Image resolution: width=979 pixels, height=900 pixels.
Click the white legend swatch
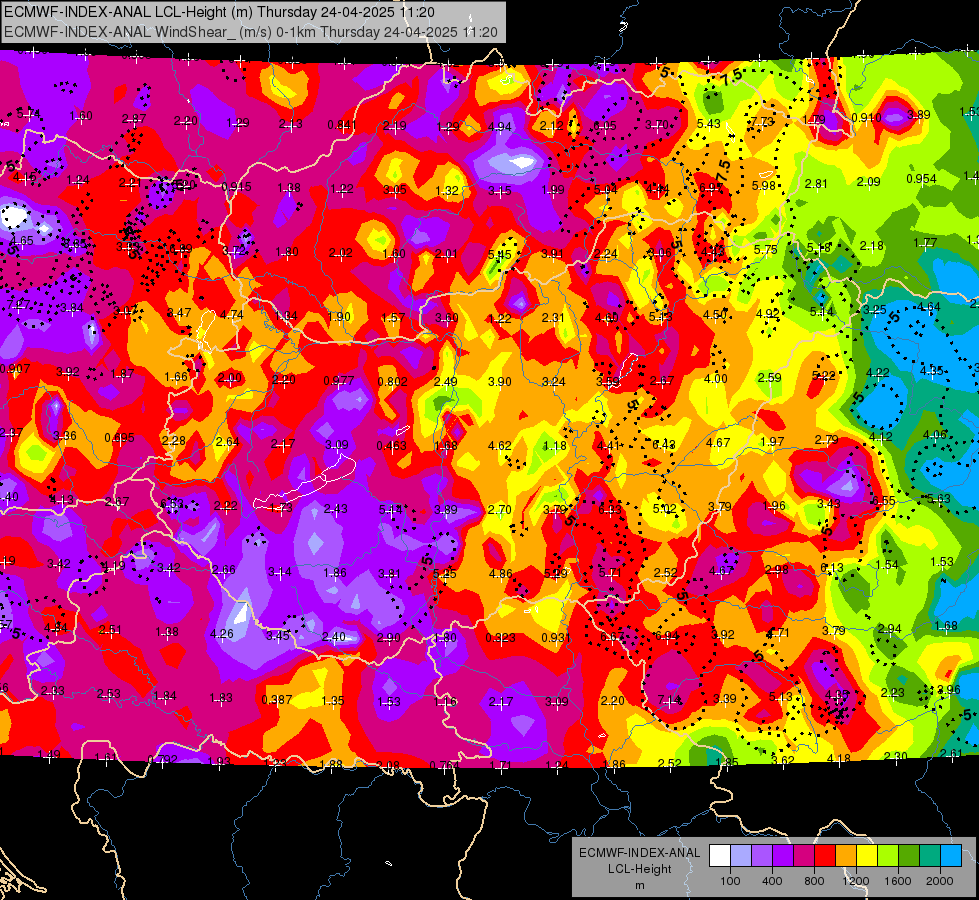coord(720,856)
